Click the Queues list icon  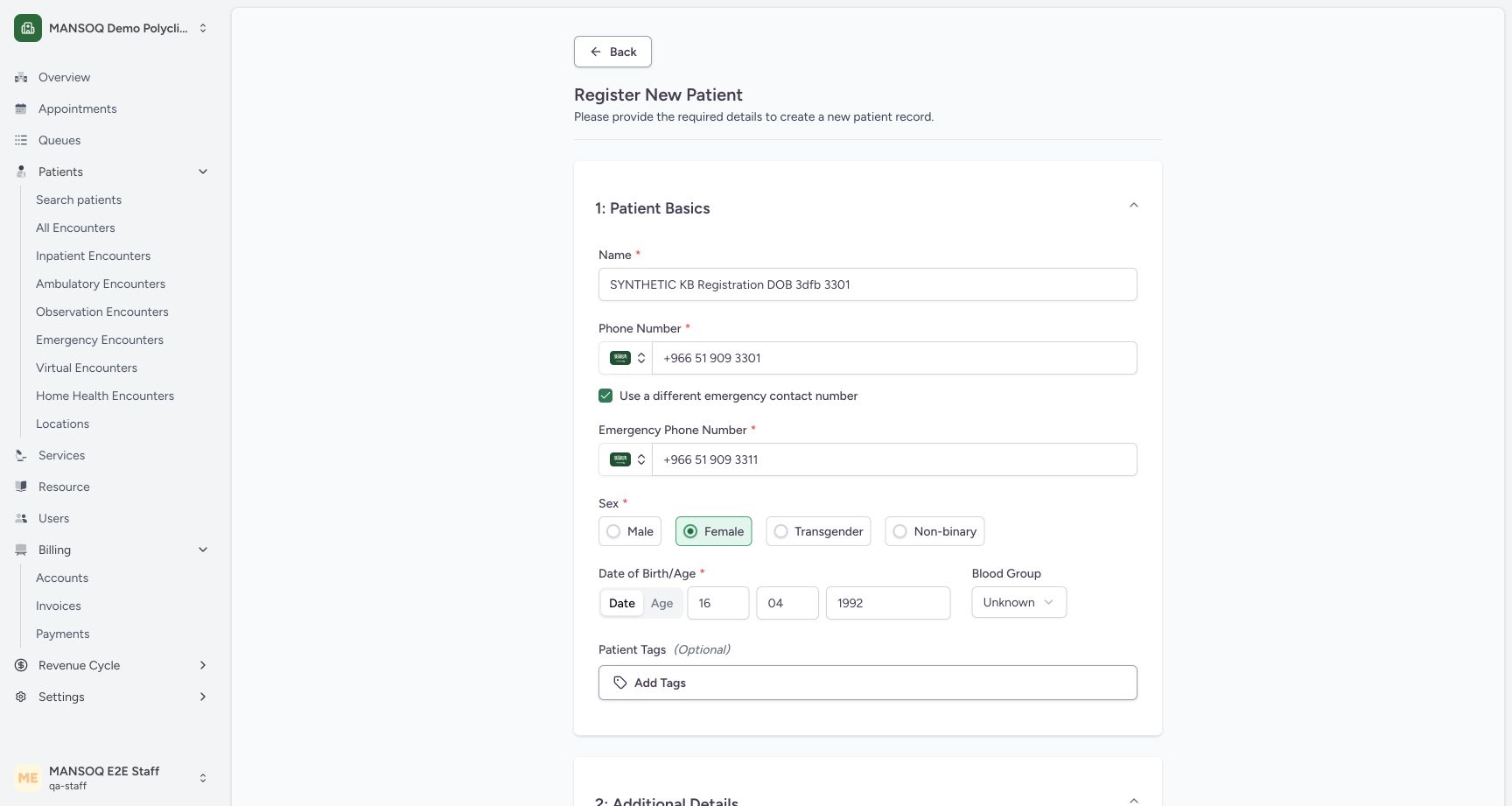[21, 140]
